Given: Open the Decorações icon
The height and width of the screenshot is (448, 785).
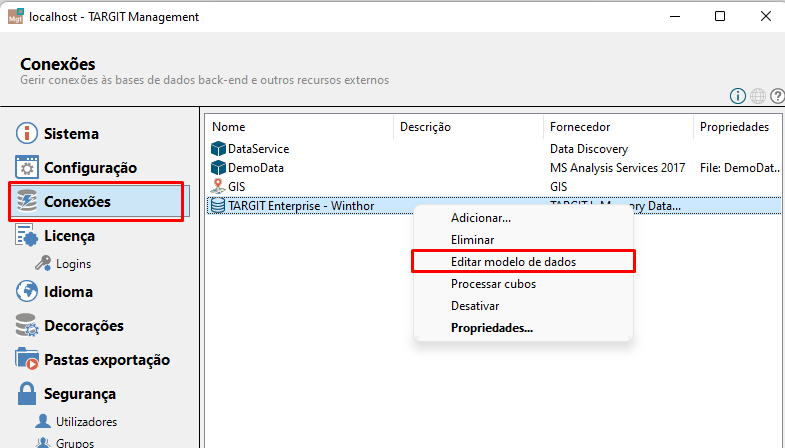Looking at the screenshot, I should (27, 325).
